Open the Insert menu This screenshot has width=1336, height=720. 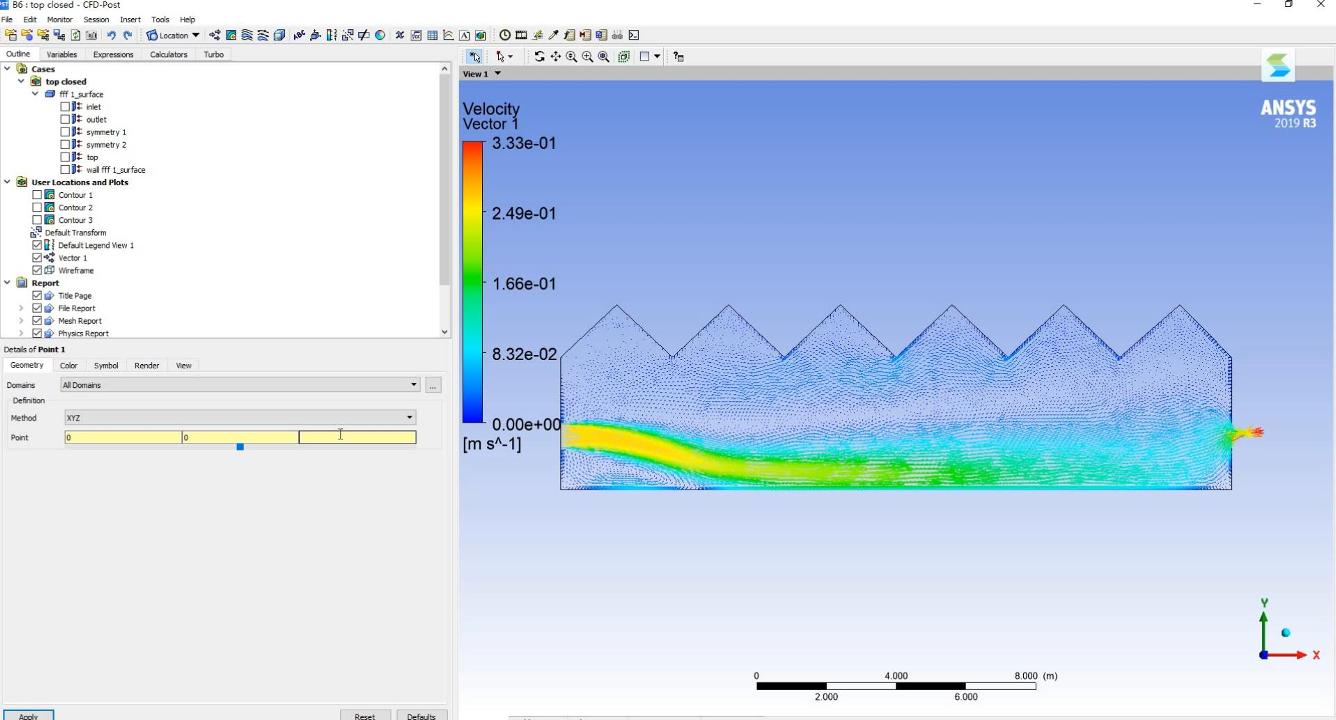click(x=130, y=19)
